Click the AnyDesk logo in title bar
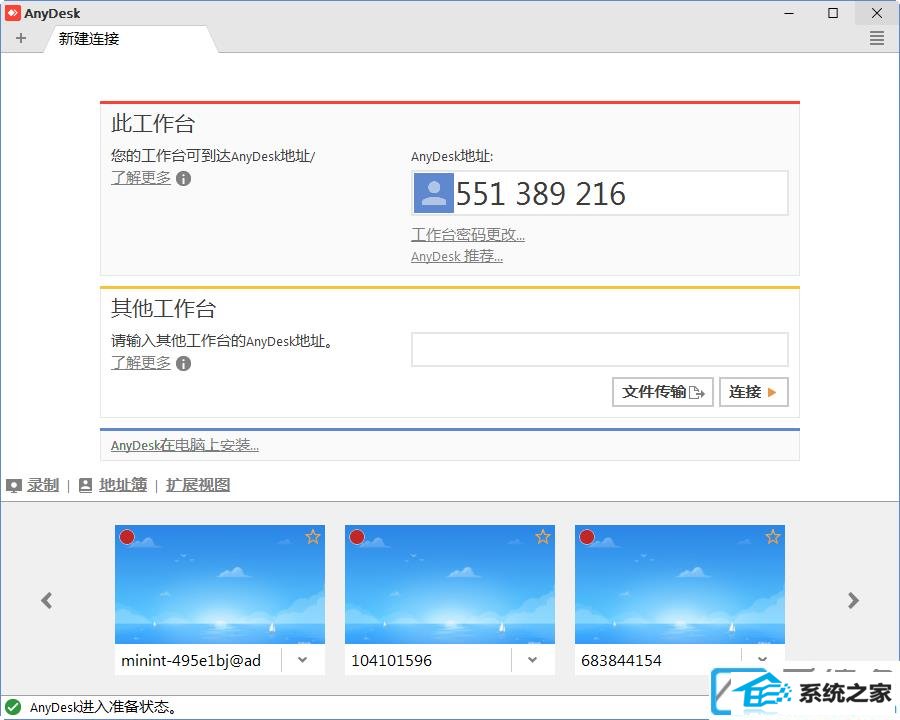This screenshot has width=900, height=720. click(x=13, y=13)
